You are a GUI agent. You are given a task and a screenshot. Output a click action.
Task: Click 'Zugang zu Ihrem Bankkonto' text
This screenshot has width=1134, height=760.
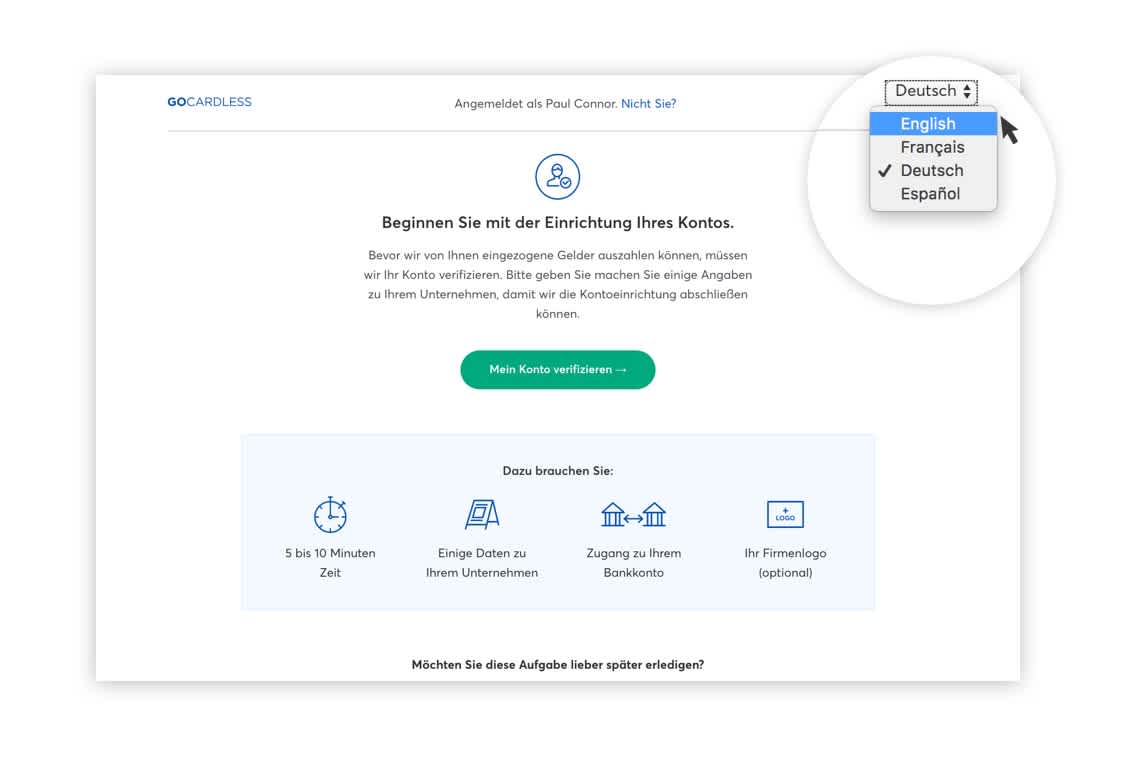point(634,563)
